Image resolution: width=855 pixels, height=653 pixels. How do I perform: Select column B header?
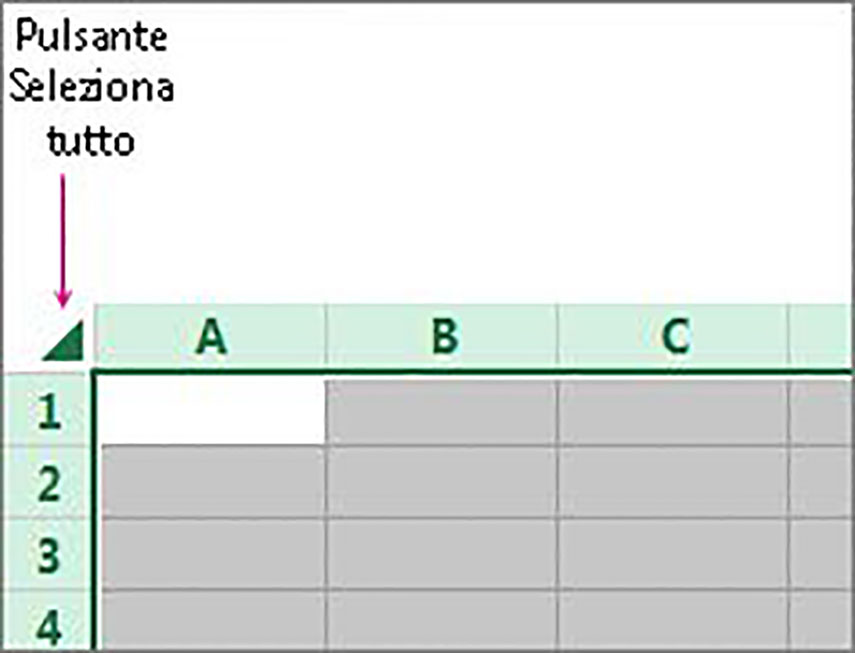coord(443,338)
